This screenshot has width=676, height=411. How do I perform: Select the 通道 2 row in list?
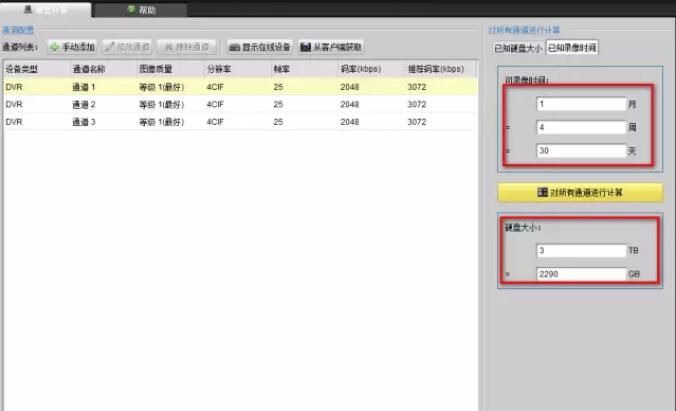click(x=240, y=104)
